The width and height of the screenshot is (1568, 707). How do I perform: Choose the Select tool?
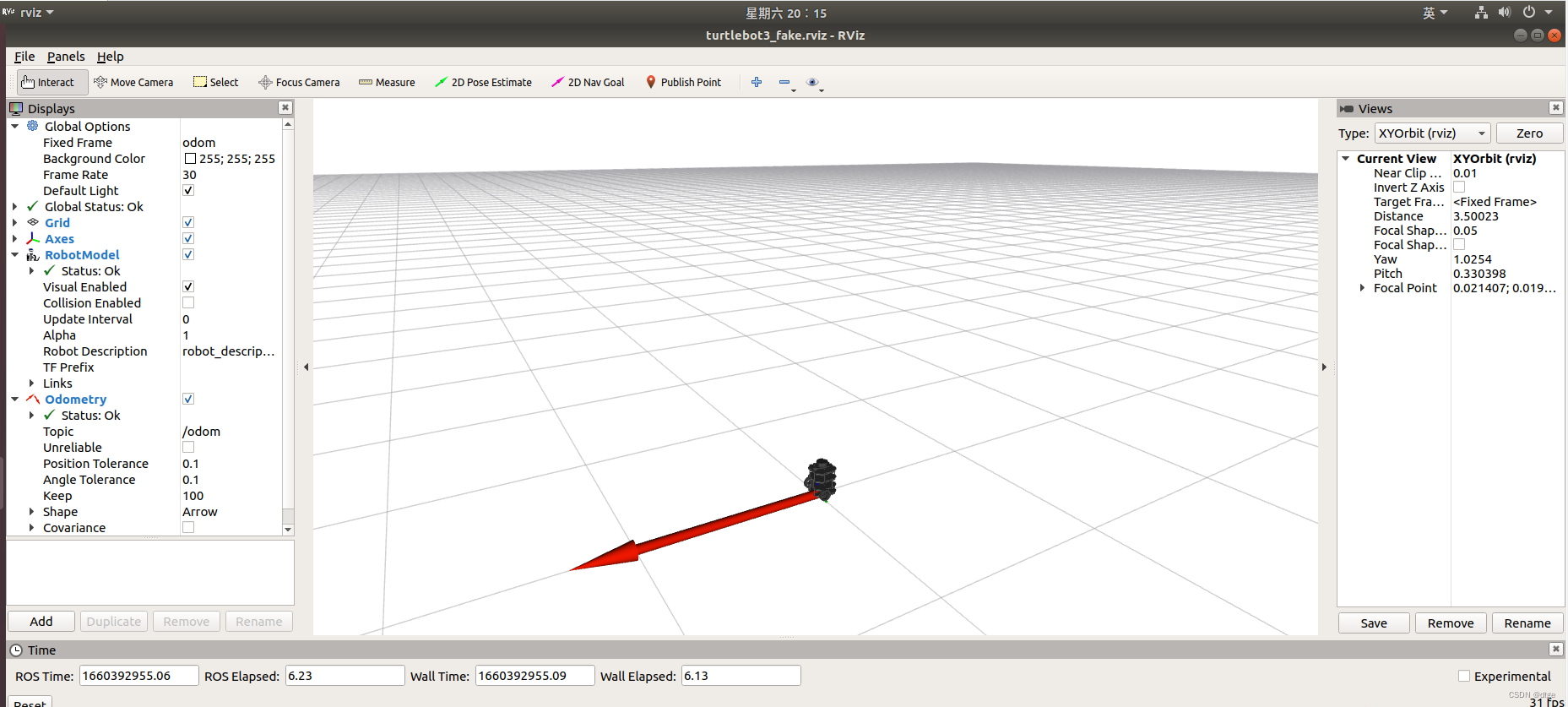pos(216,82)
